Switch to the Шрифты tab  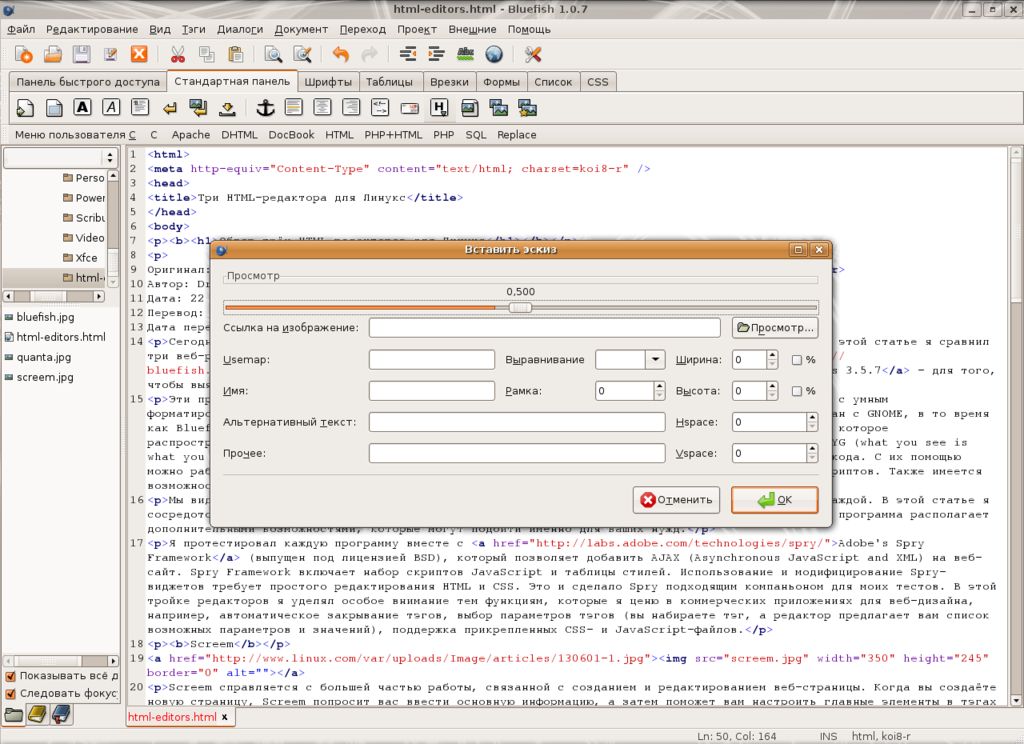(x=328, y=82)
